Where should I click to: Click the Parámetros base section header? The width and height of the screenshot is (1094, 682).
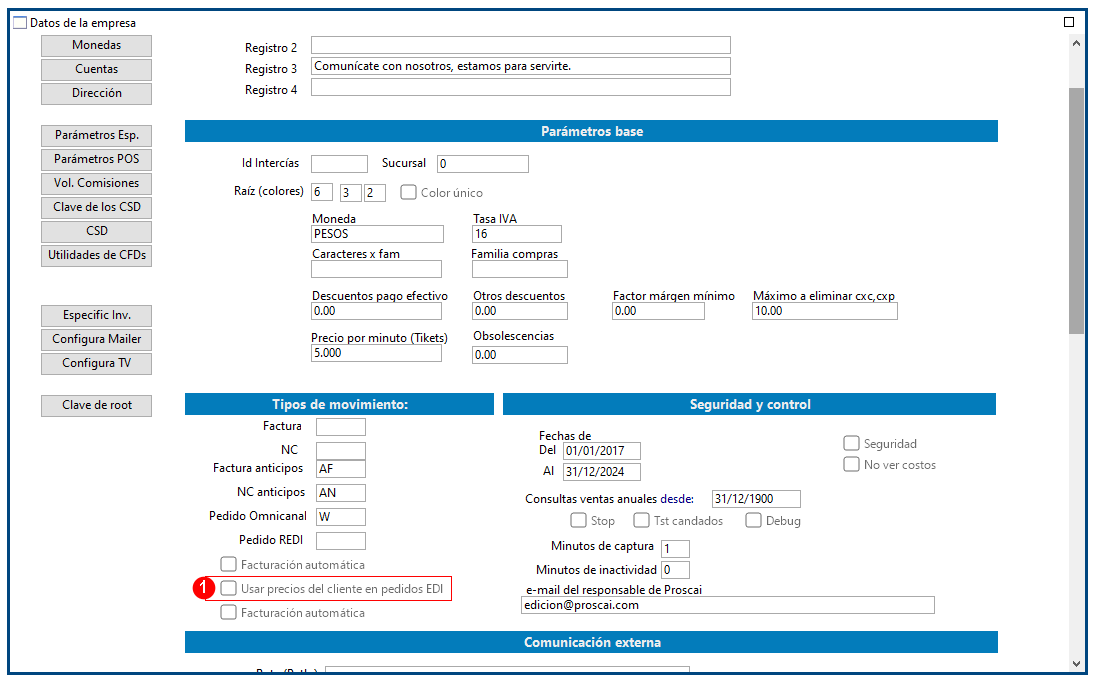point(591,131)
